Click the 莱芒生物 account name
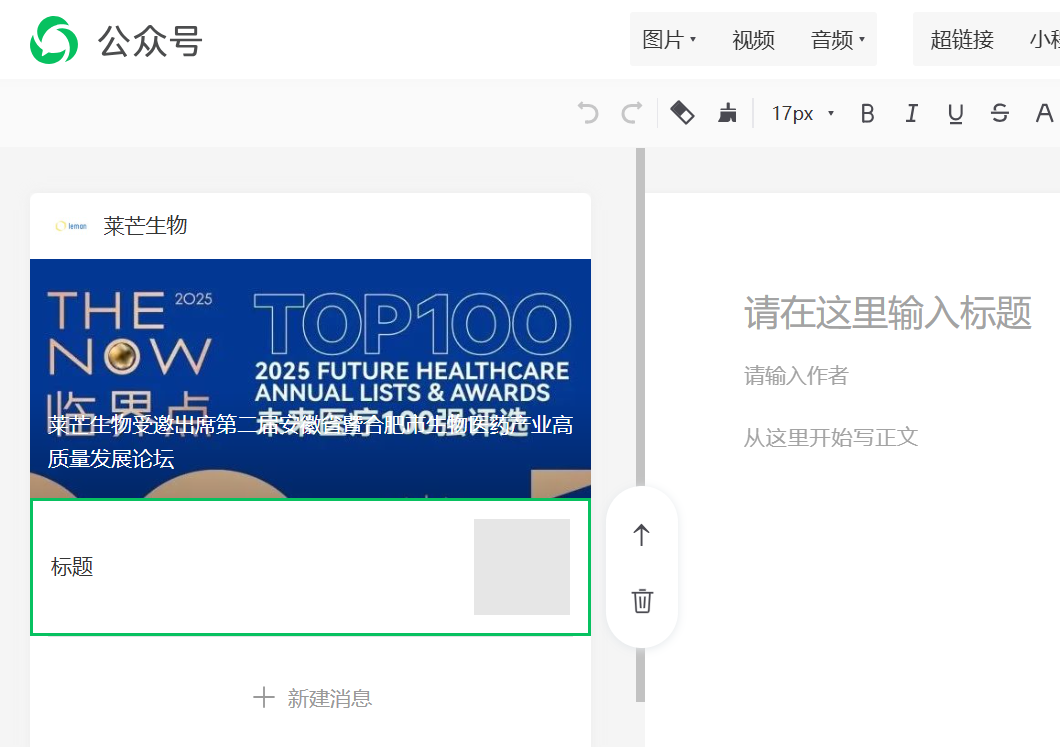The height and width of the screenshot is (747, 1060). [x=145, y=226]
